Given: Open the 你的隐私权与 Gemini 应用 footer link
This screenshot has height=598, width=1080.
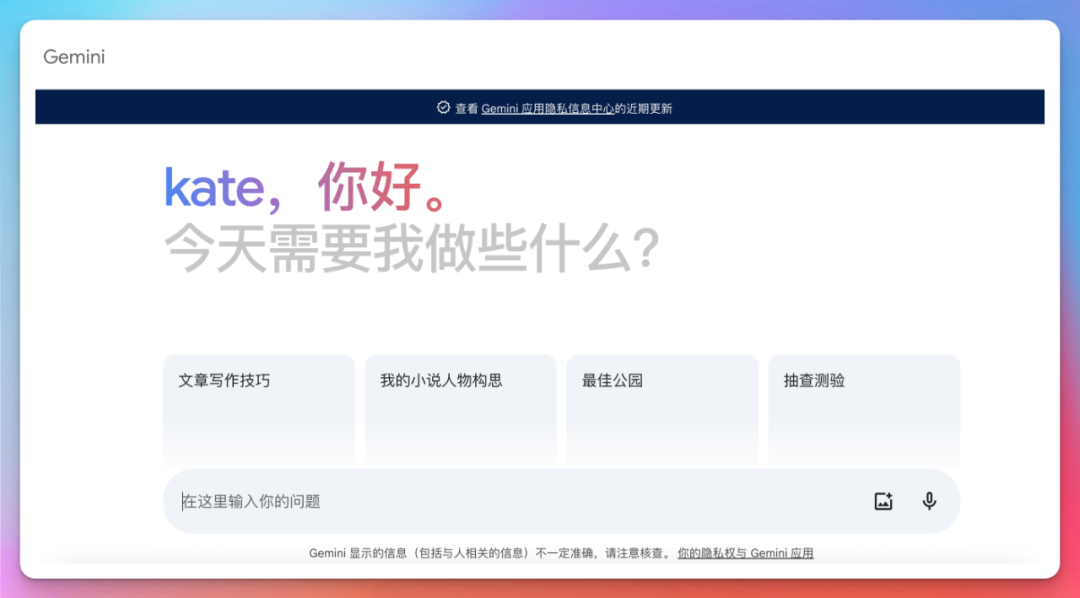Looking at the screenshot, I should tap(745, 553).
